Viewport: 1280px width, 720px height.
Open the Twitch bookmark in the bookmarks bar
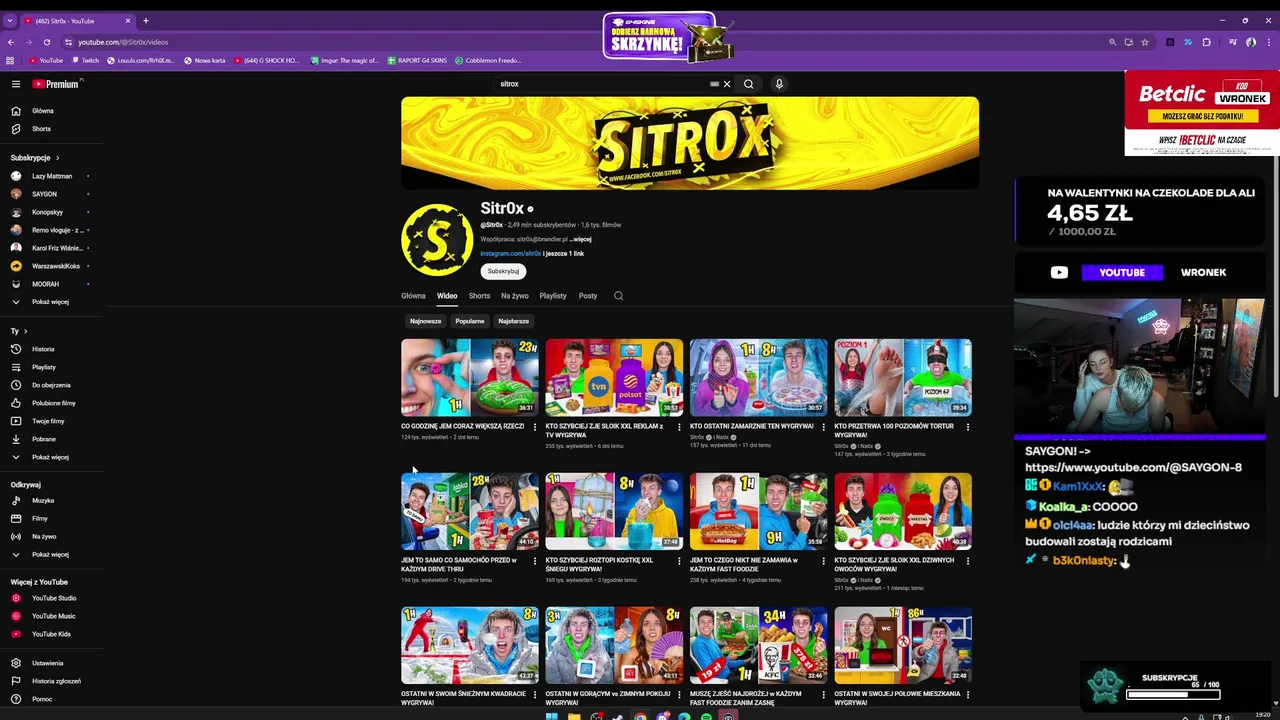pyautogui.click(x=85, y=60)
